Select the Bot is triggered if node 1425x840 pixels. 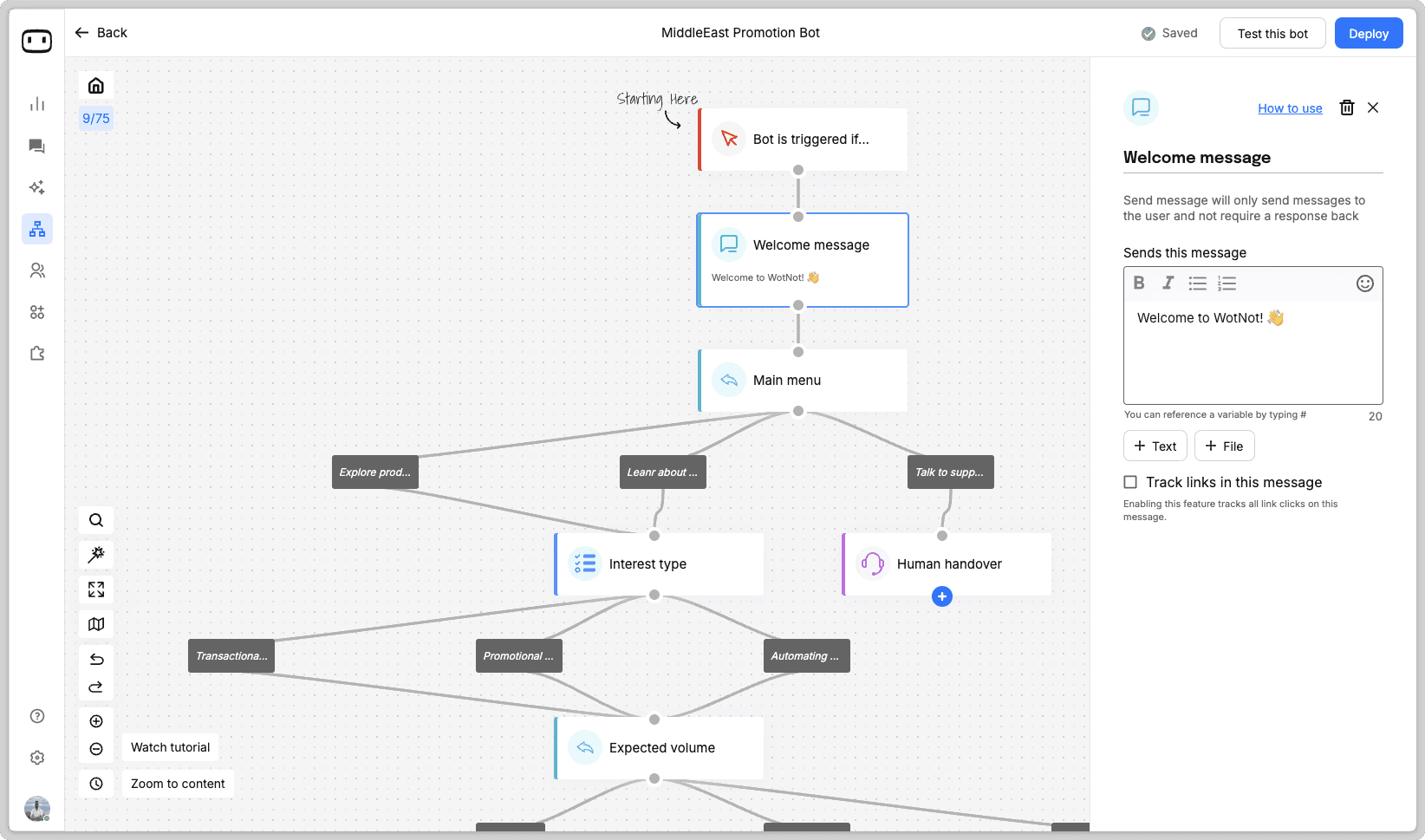click(x=803, y=140)
